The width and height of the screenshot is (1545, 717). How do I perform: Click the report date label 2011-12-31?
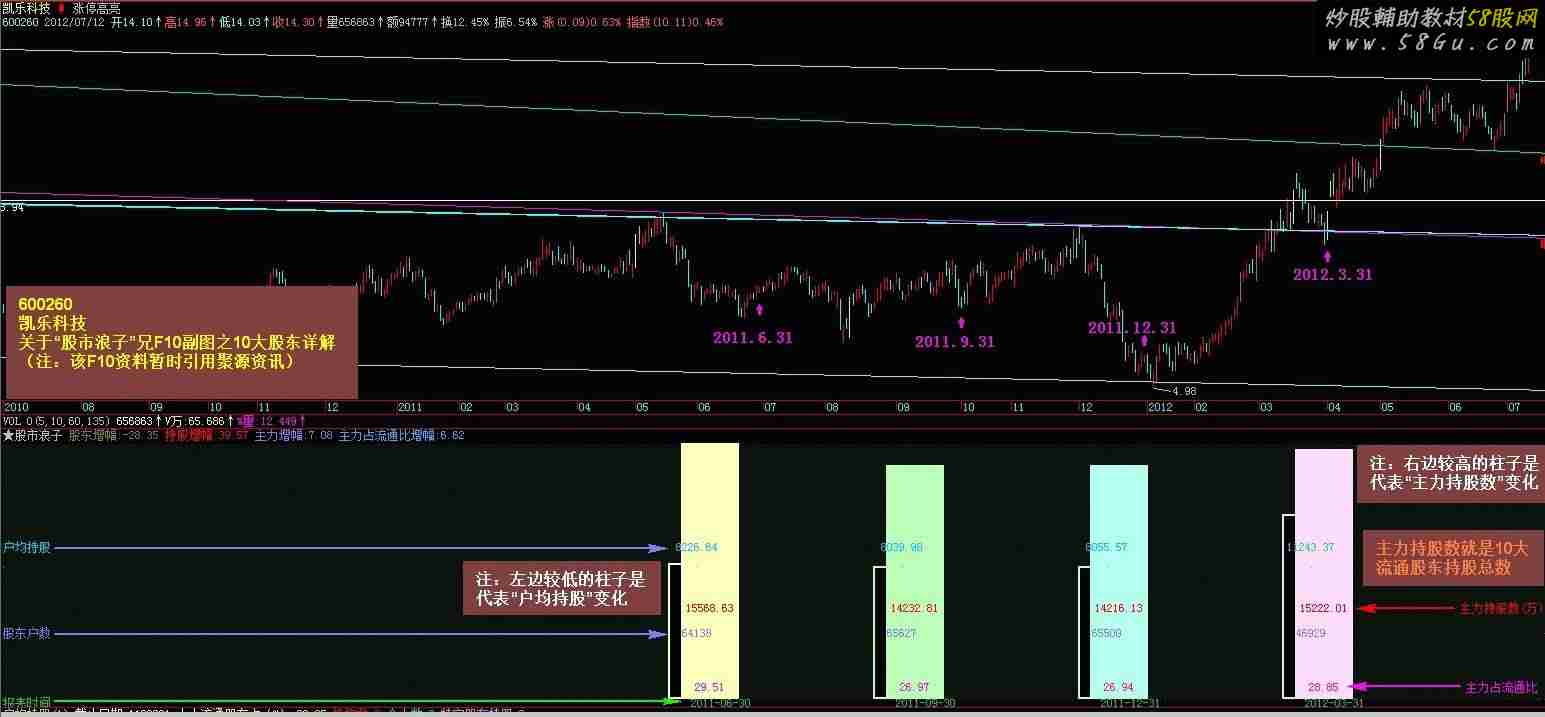[x=1130, y=704]
